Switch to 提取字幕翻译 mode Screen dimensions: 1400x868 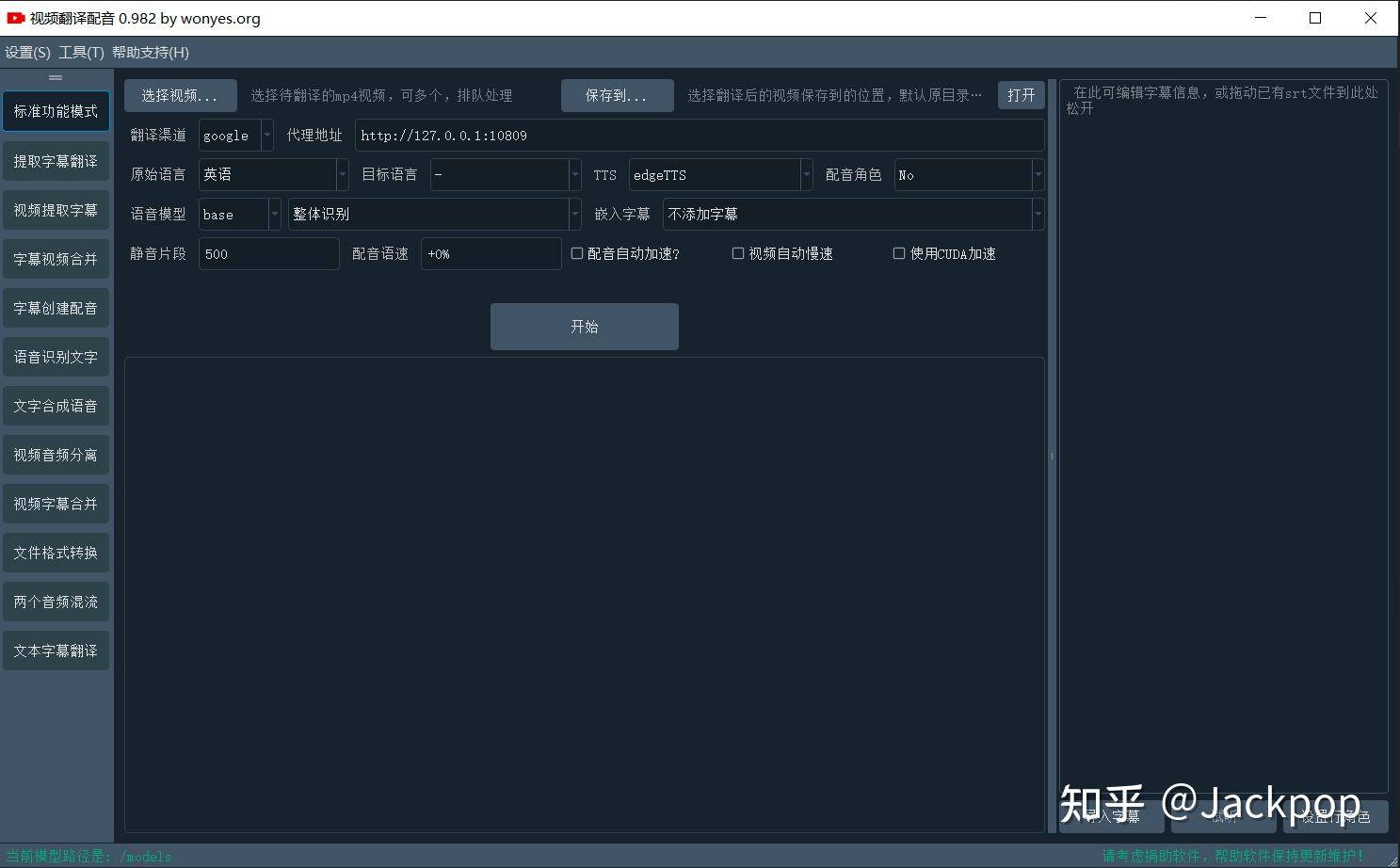pos(56,161)
